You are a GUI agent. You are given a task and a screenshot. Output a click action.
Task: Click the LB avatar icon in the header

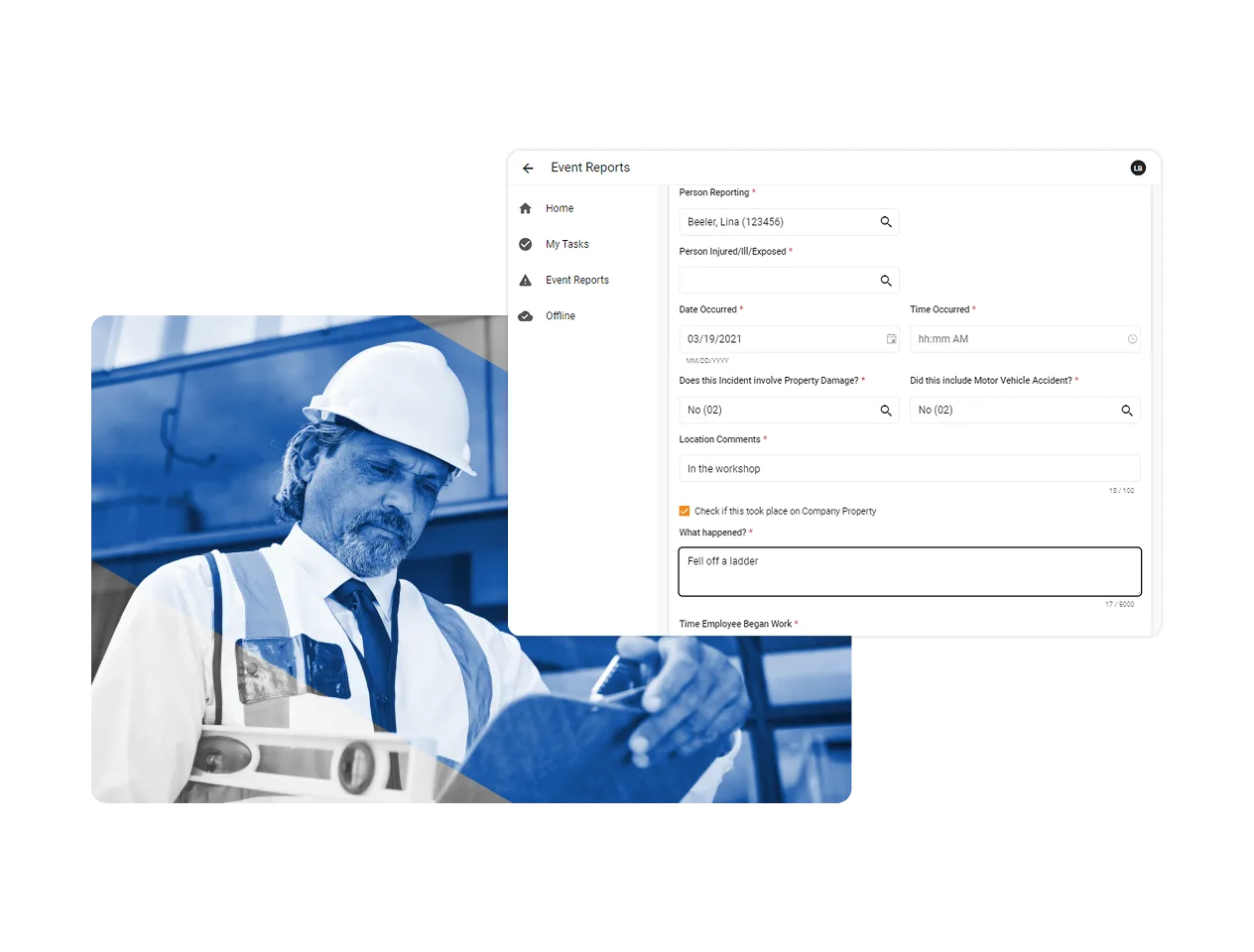[x=1137, y=168]
